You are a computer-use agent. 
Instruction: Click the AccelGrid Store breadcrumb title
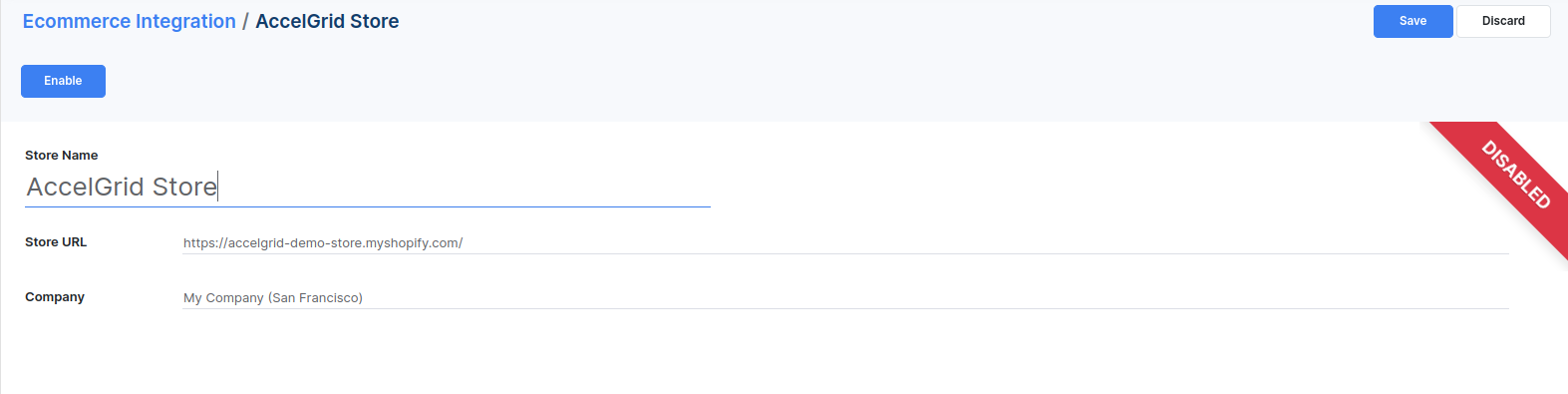pos(327,21)
